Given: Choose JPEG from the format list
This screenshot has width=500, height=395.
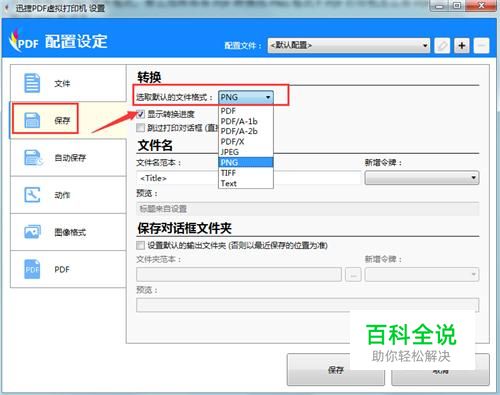Looking at the screenshot, I should click(246, 152).
